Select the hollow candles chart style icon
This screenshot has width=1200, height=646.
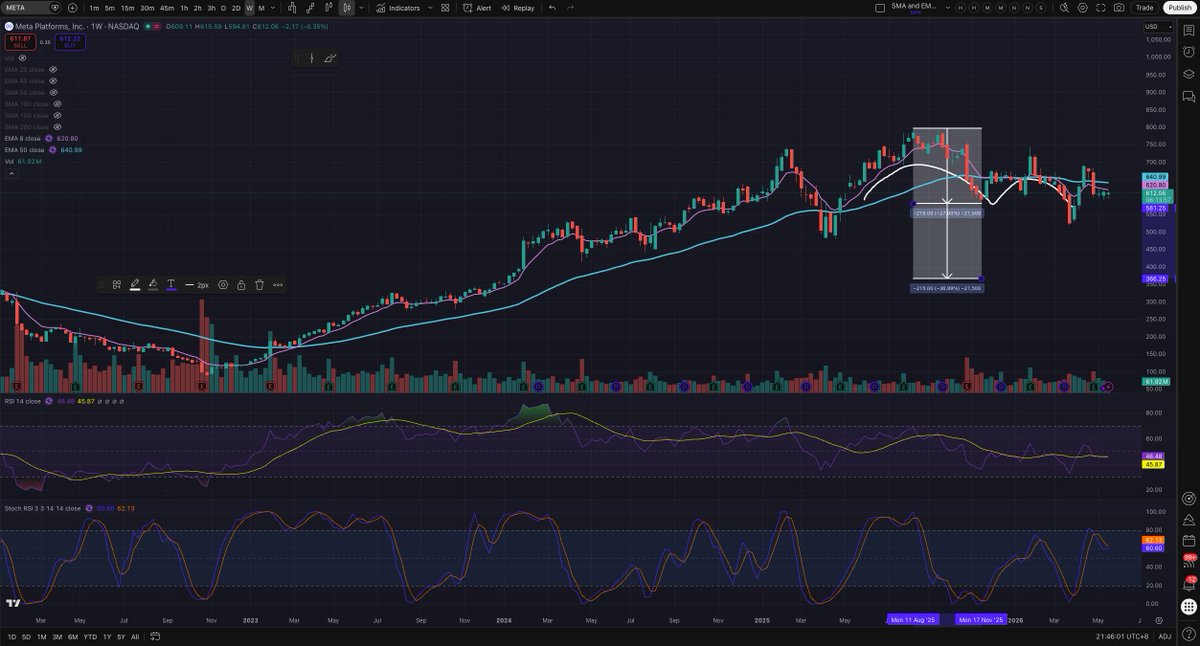[x=328, y=7]
